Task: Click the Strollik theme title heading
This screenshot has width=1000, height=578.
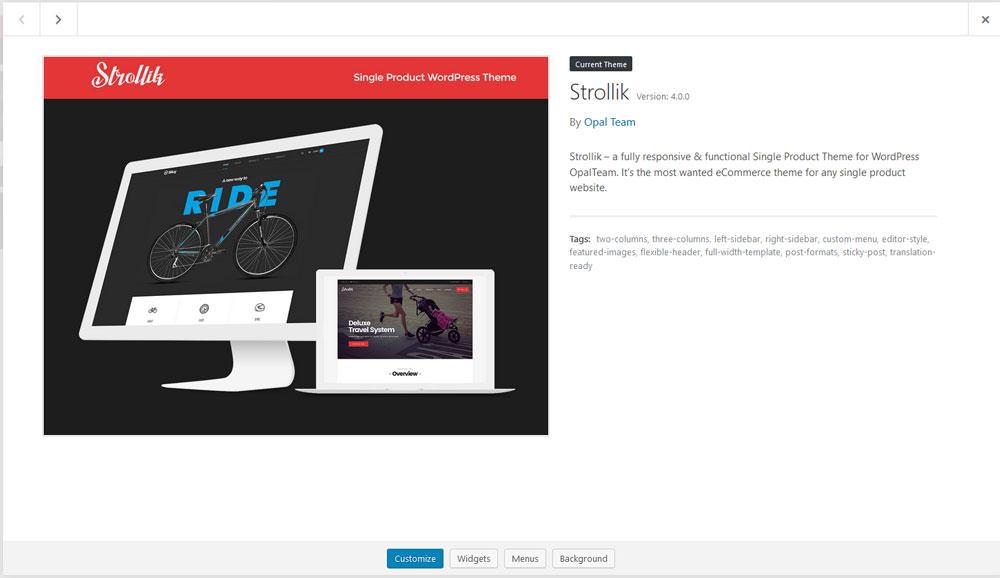Action: click(x=599, y=93)
